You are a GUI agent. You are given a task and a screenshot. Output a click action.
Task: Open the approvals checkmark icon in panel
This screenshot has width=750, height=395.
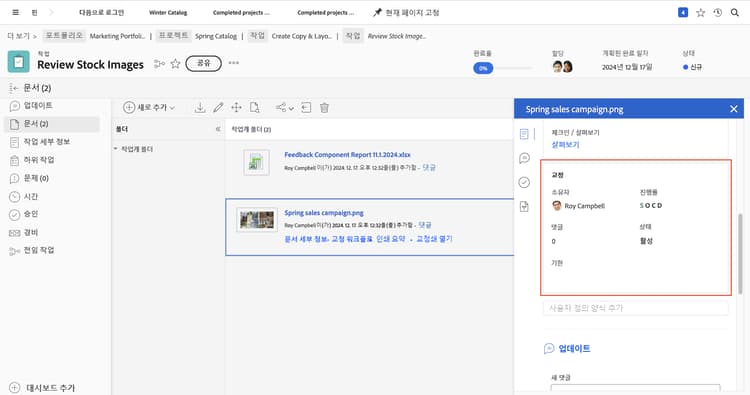click(x=524, y=182)
